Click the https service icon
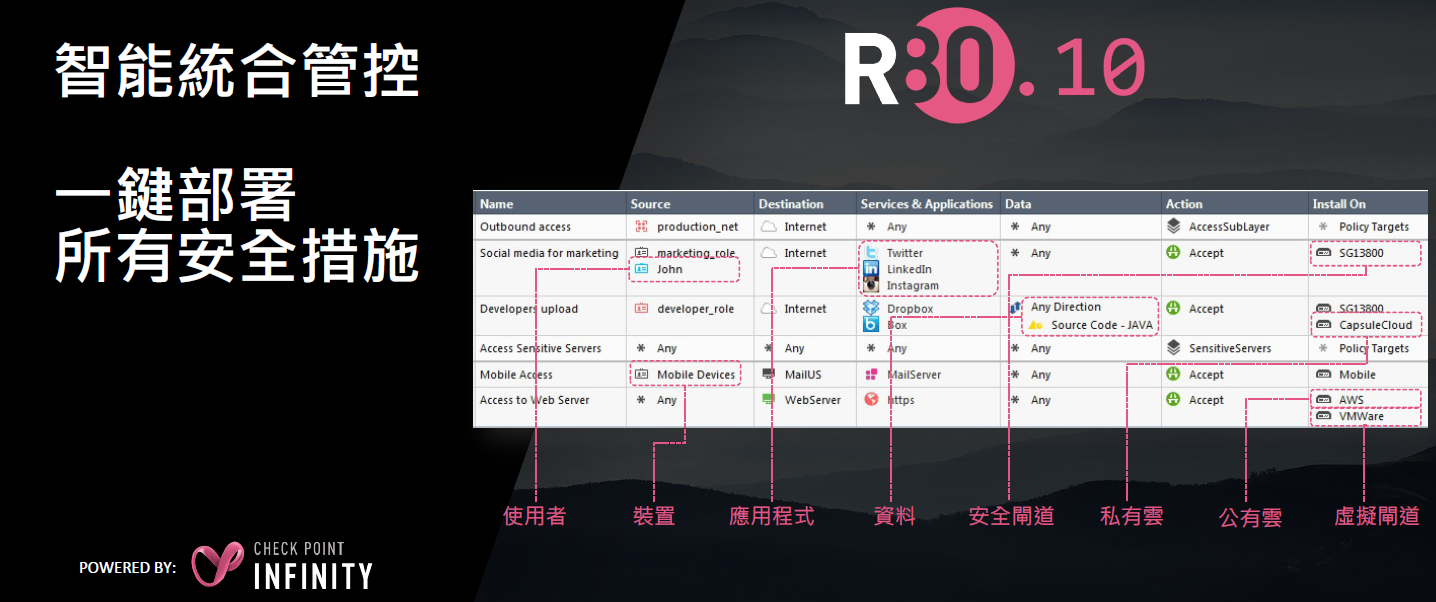 click(871, 400)
